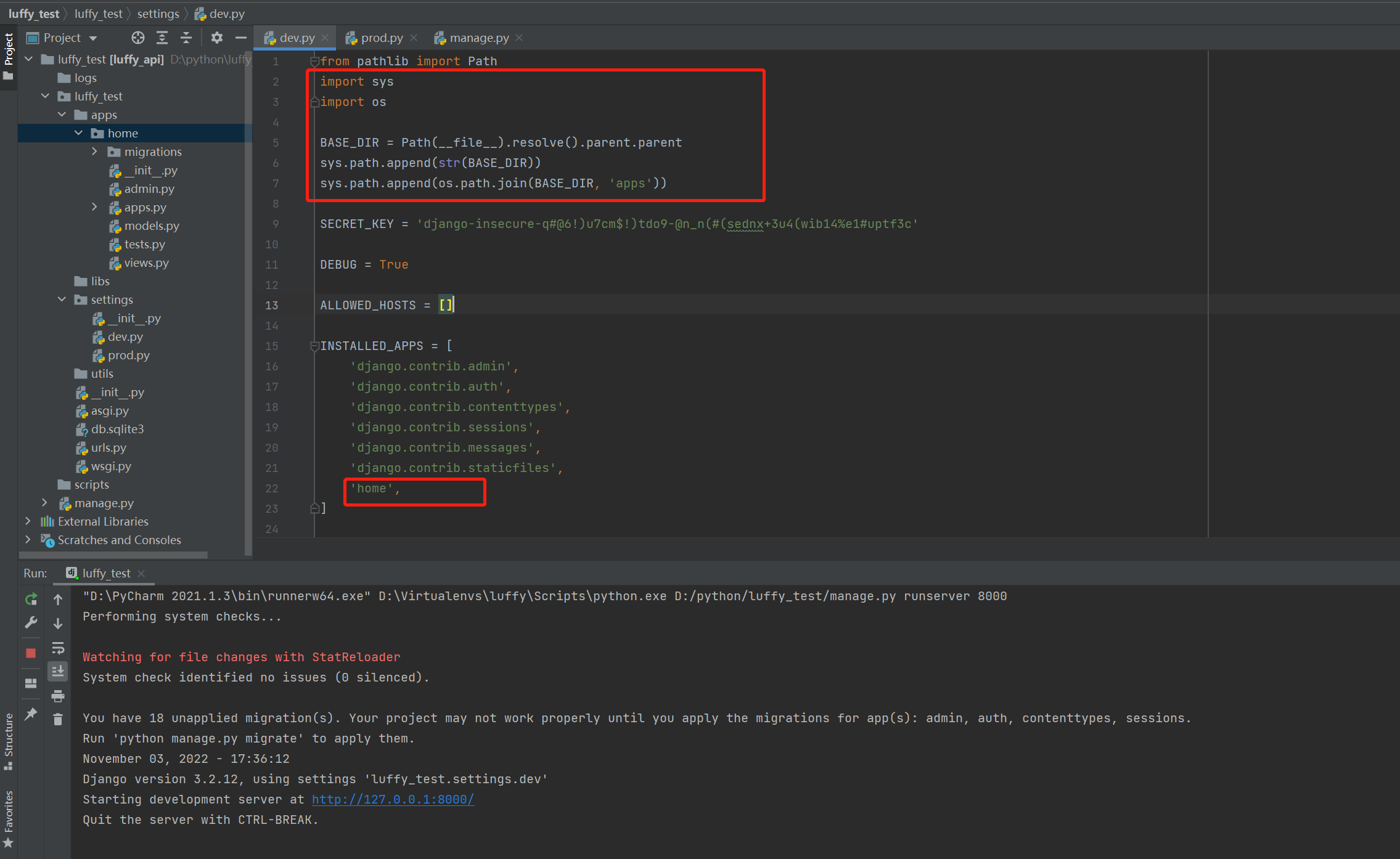Toggle pin tab in Run panel
This screenshot has height=859, width=1400.
(31, 714)
